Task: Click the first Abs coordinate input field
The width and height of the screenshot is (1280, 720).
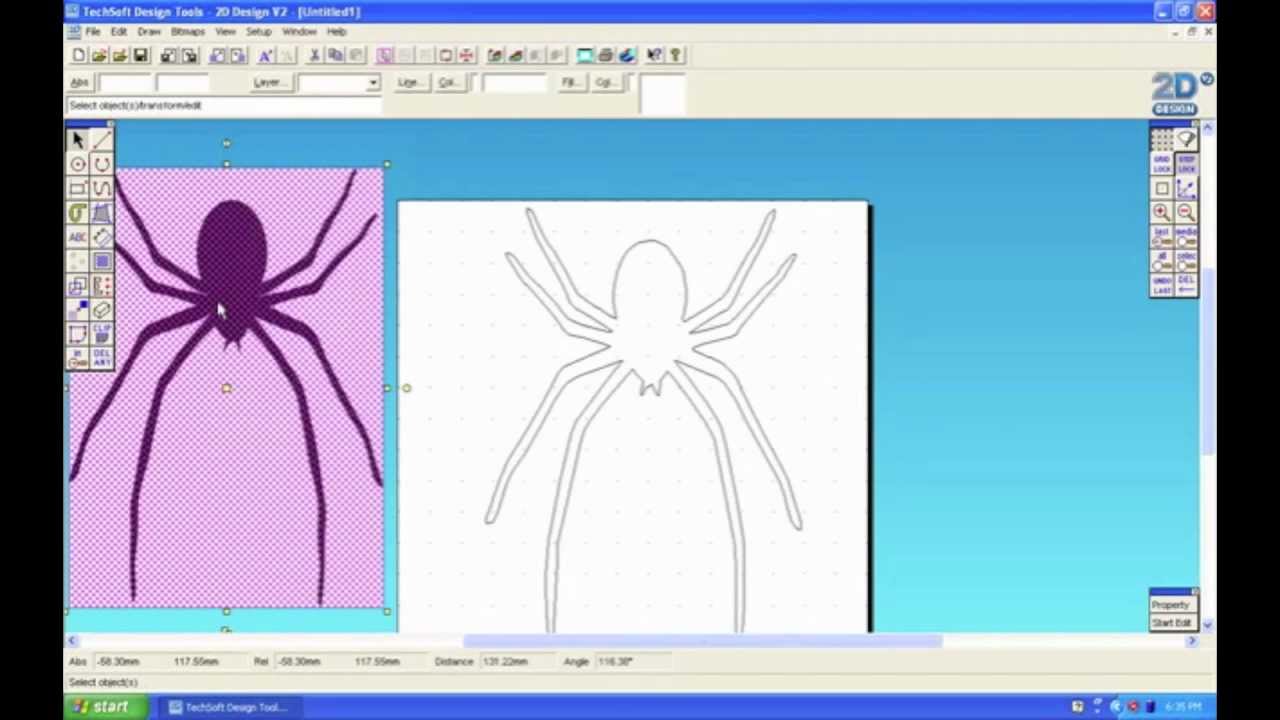Action: 125,83
